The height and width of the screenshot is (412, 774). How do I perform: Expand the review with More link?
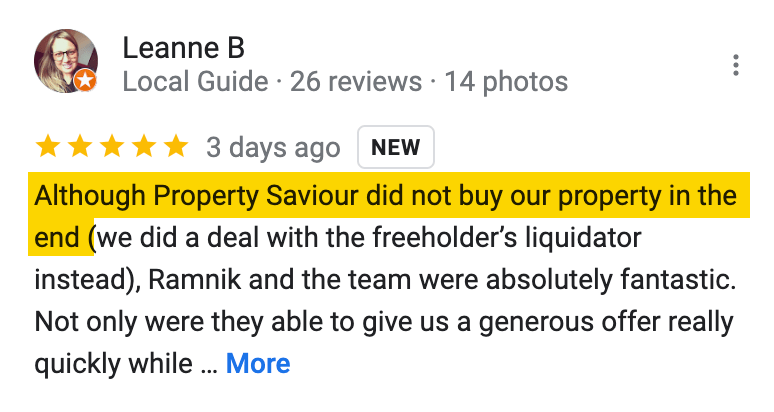click(258, 363)
